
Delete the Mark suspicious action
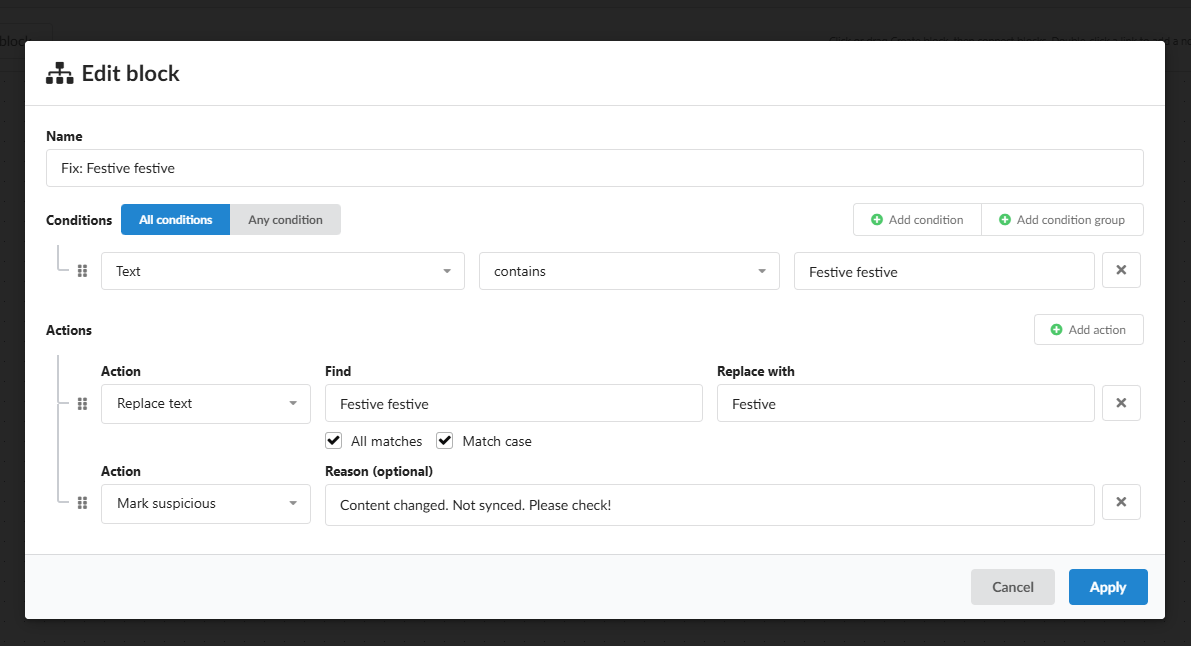pos(1121,502)
